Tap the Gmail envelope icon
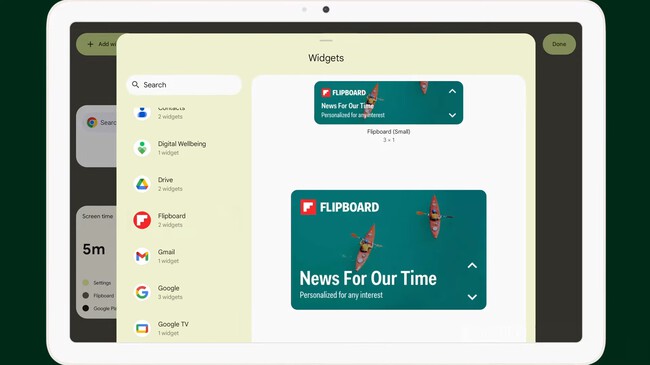 tap(142, 256)
